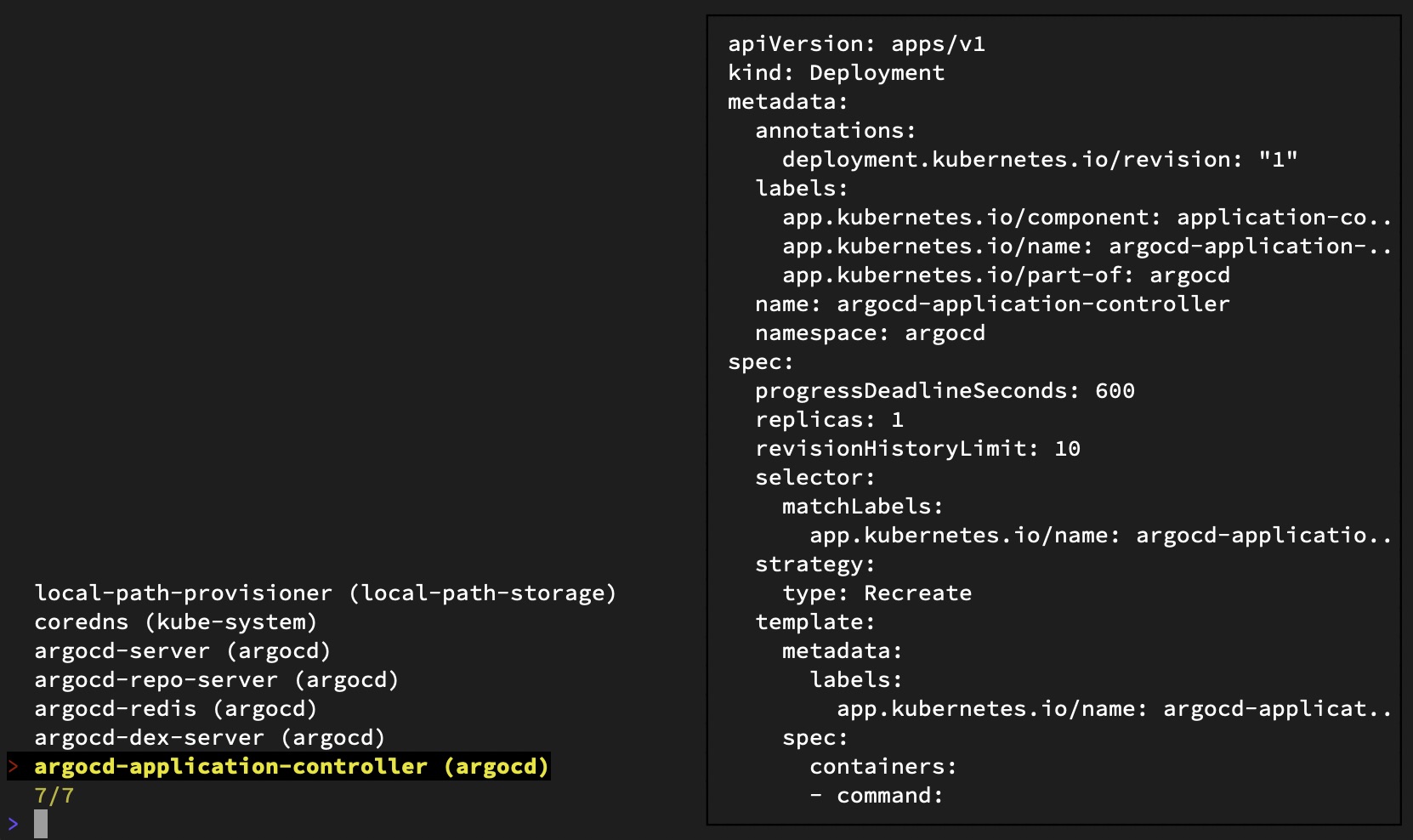Click top-level metadata: line in preview
The height and width of the screenshot is (840, 1413).
(x=788, y=101)
